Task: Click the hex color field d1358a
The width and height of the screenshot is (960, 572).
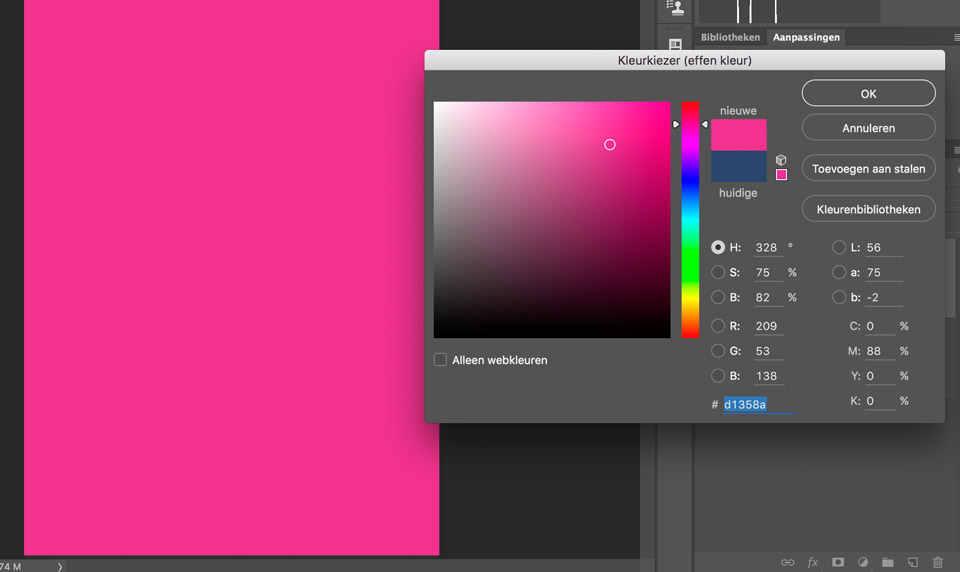Action: [759, 405]
